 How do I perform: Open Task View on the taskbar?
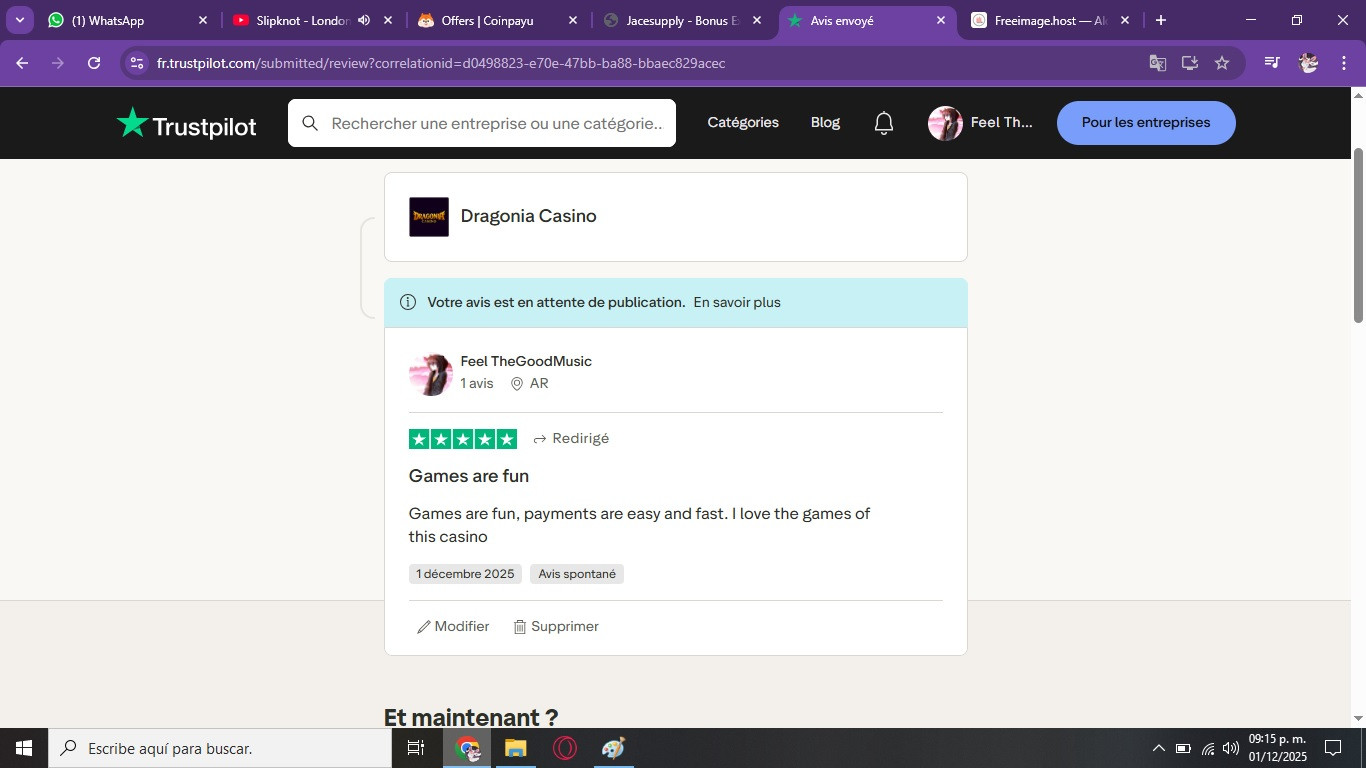click(x=416, y=748)
